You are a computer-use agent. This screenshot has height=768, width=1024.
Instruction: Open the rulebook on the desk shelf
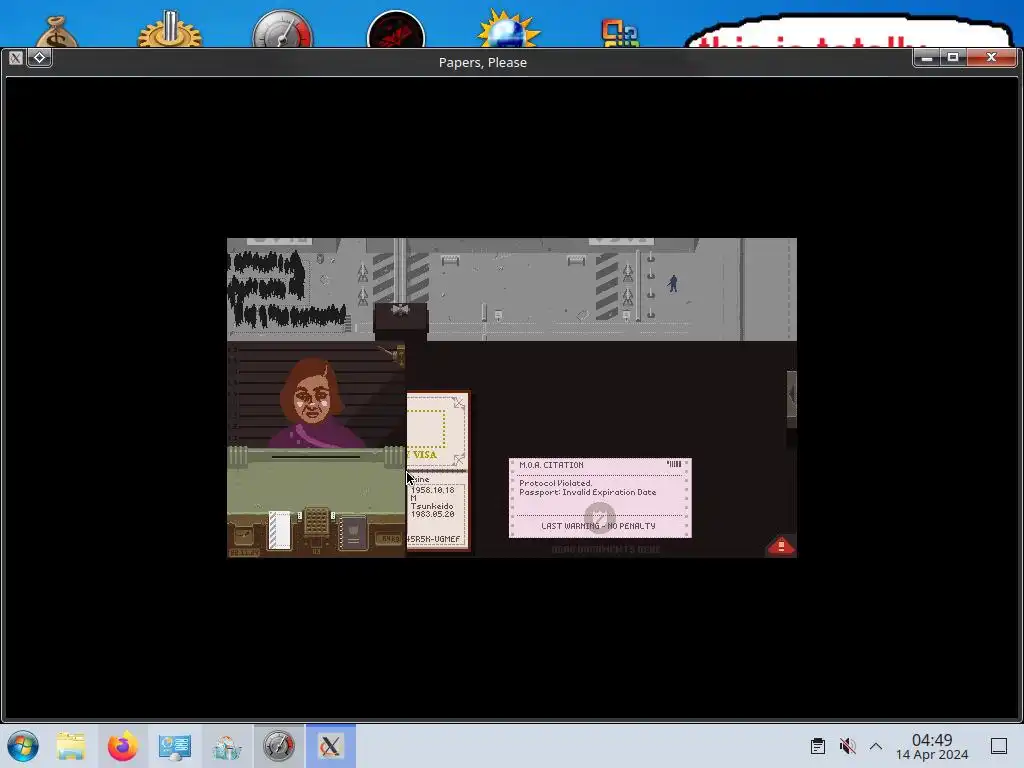coord(353,534)
